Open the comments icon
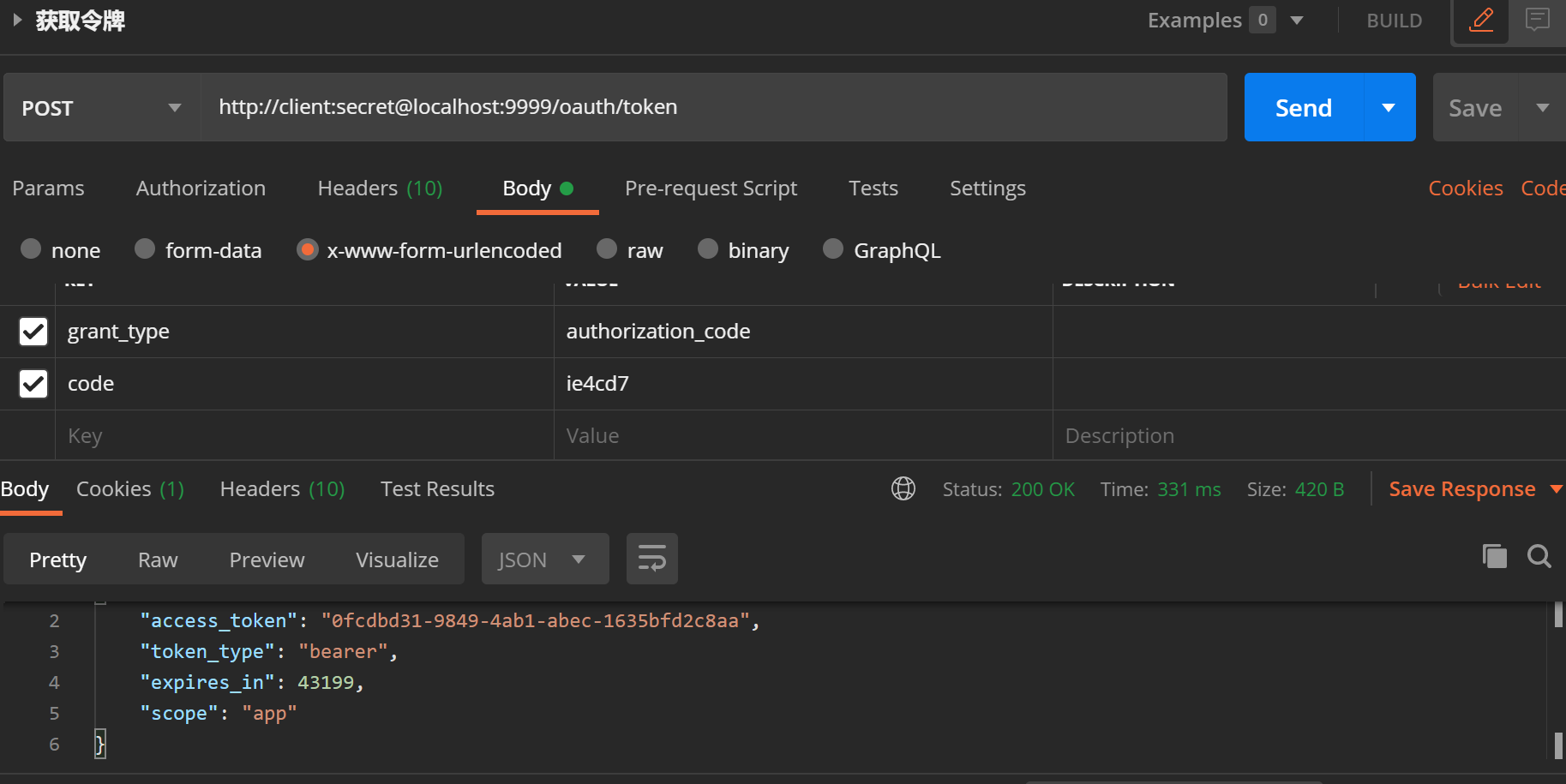 1538,20
